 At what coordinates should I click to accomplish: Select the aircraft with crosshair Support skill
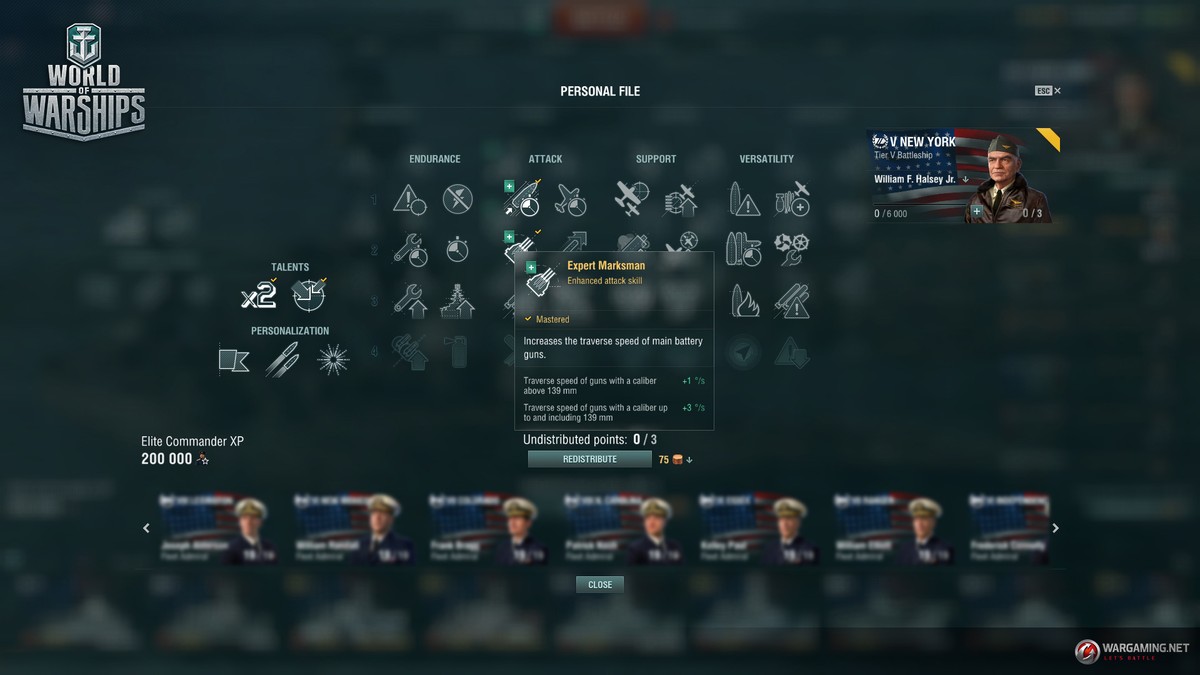[x=632, y=199]
